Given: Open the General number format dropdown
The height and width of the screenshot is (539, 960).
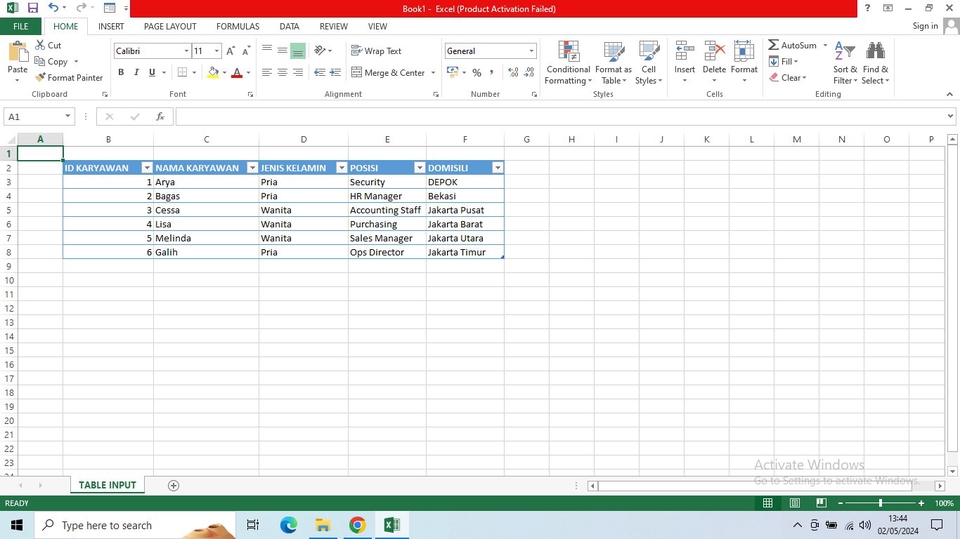Looking at the screenshot, I should pos(531,51).
